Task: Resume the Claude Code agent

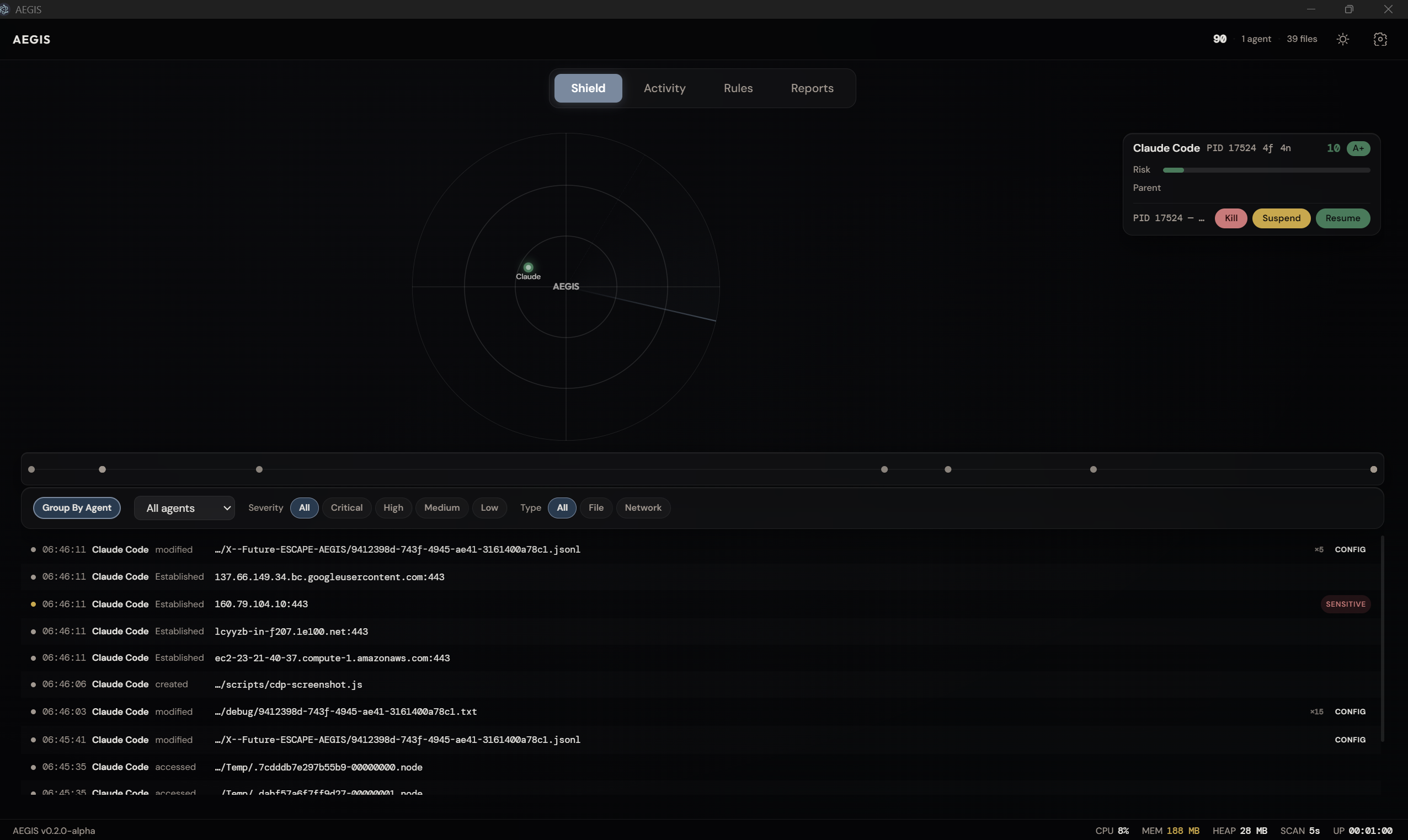Action: (x=1342, y=218)
